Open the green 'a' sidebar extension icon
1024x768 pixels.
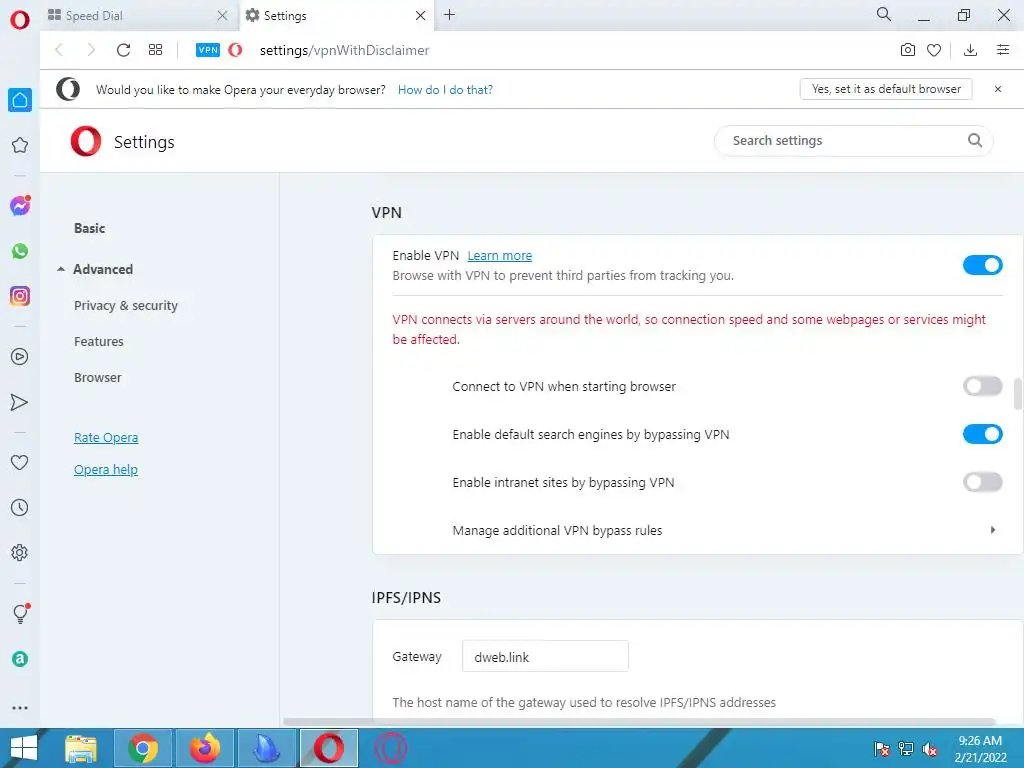pos(20,659)
